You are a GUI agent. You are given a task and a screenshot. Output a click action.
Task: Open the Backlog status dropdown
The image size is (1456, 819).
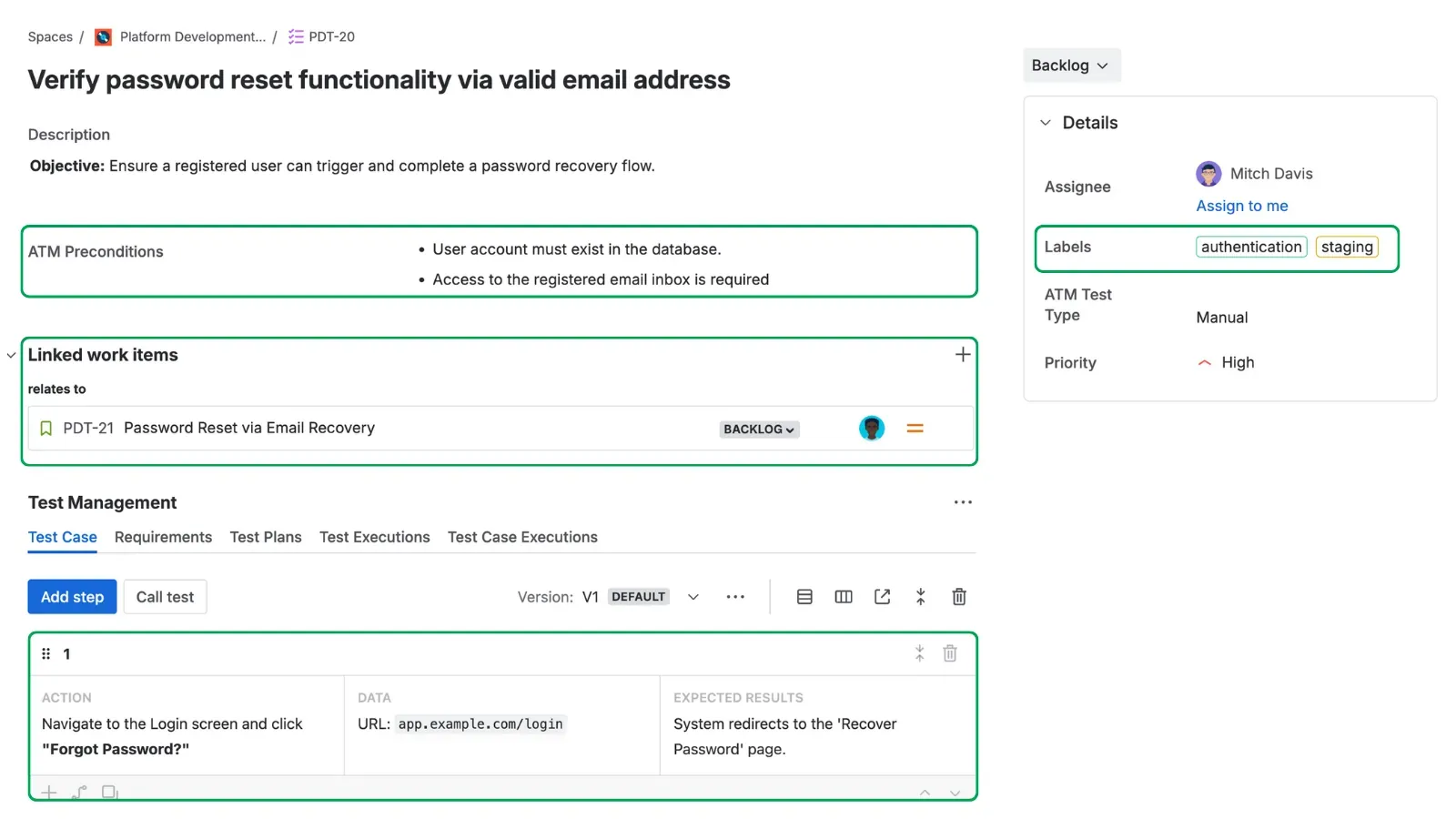[x=1070, y=66]
